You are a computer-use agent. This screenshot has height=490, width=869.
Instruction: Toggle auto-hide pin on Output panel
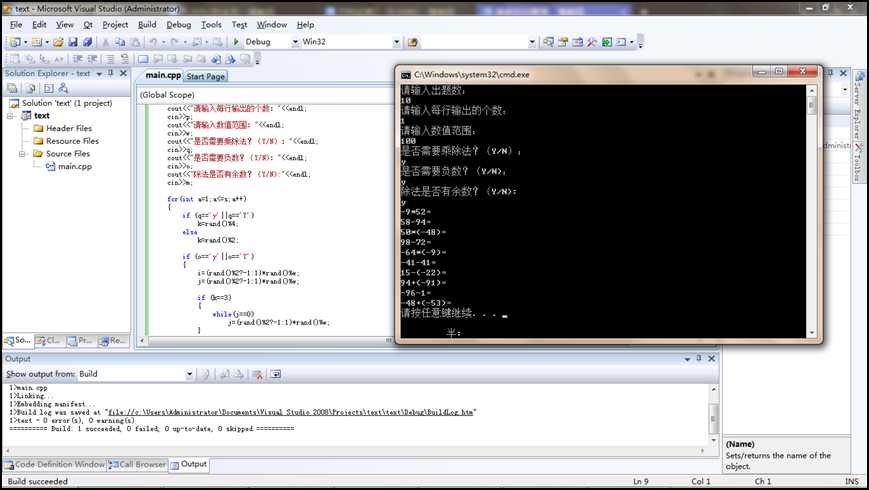click(x=699, y=359)
